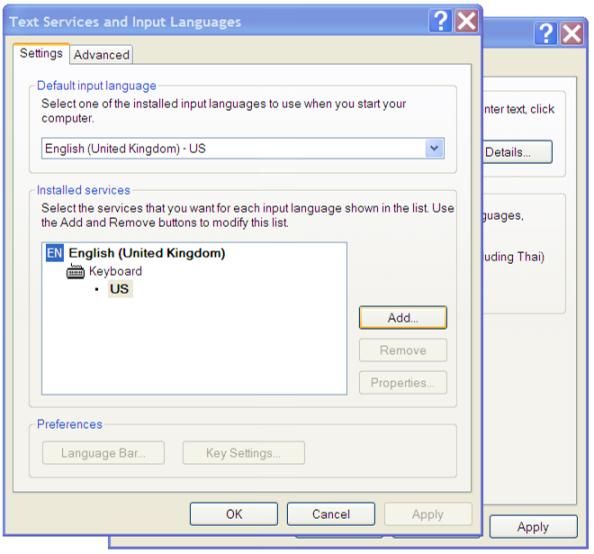
Task: Click the Remove button
Action: pyautogui.click(x=403, y=350)
